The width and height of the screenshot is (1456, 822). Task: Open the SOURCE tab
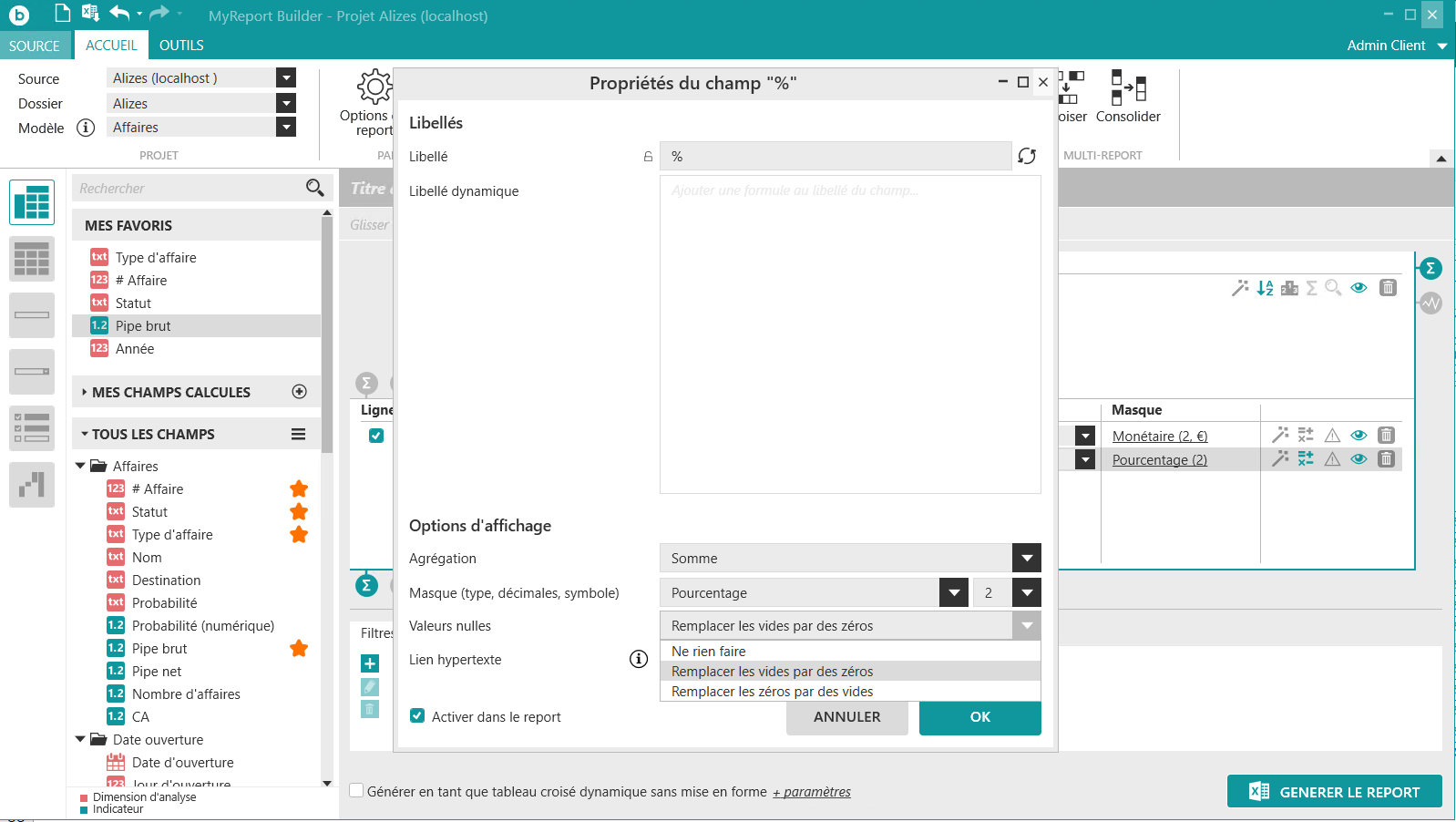click(x=35, y=46)
